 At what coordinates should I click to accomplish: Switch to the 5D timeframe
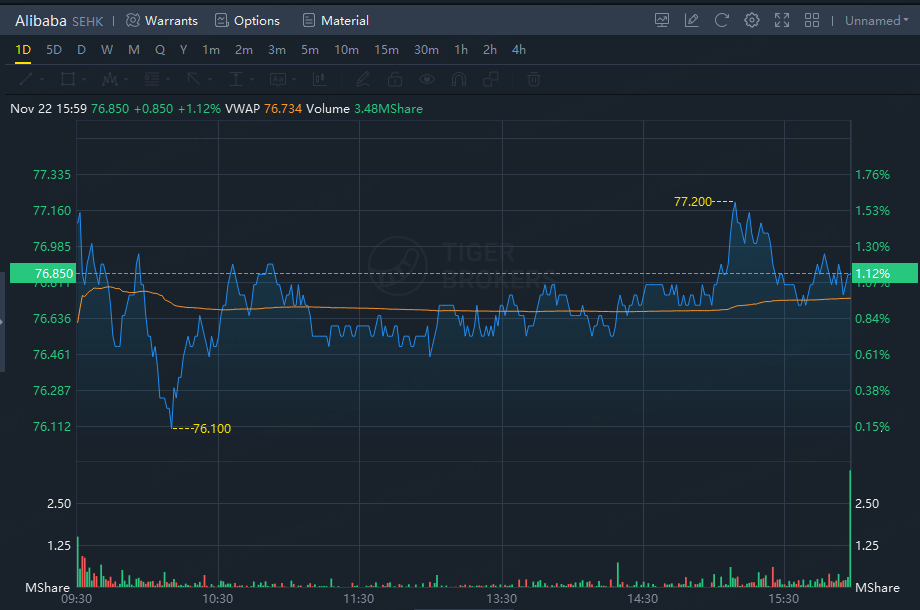[54, 50]
